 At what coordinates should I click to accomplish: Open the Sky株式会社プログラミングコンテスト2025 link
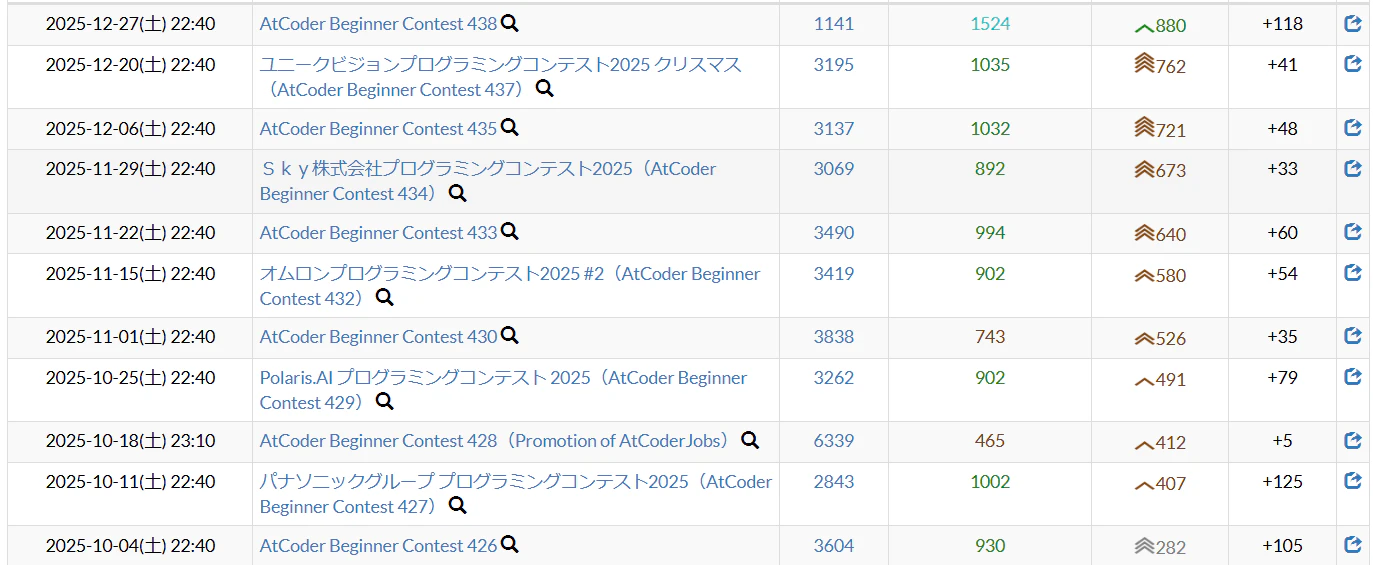tap(488, 181)
